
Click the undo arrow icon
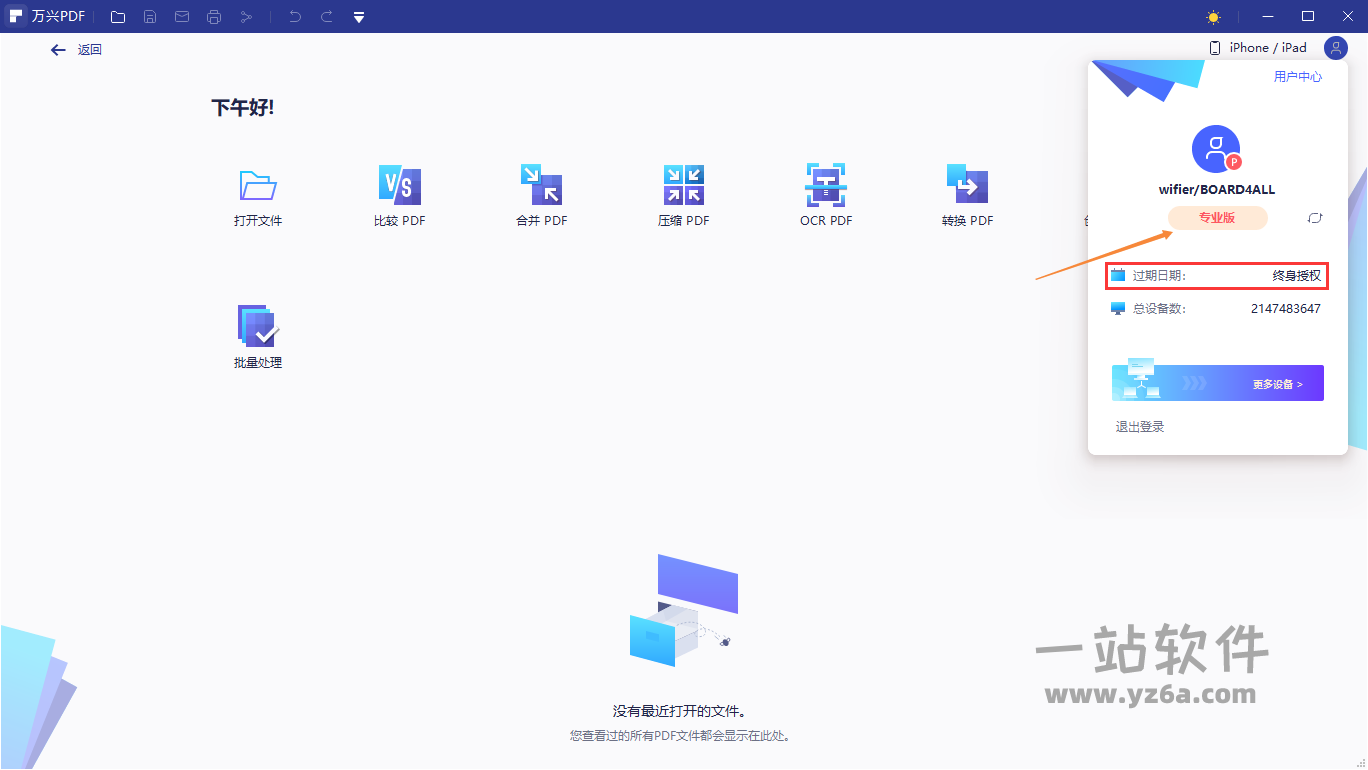[295, 16]
